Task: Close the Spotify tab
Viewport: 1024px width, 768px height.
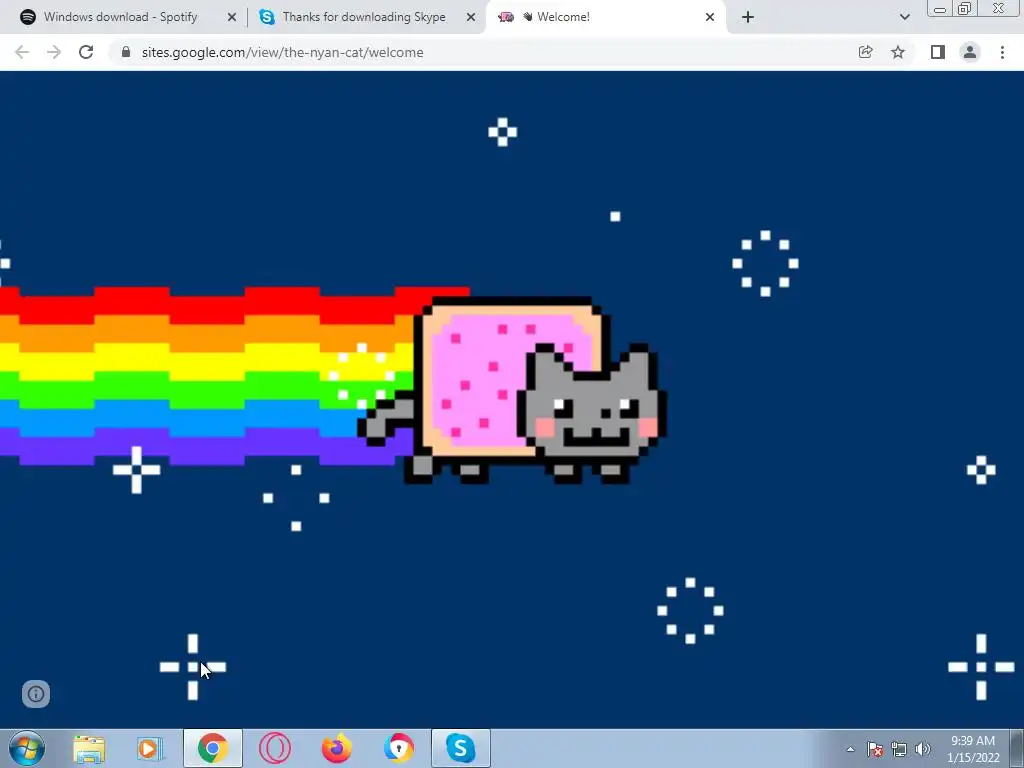Action: click(232, 18)
